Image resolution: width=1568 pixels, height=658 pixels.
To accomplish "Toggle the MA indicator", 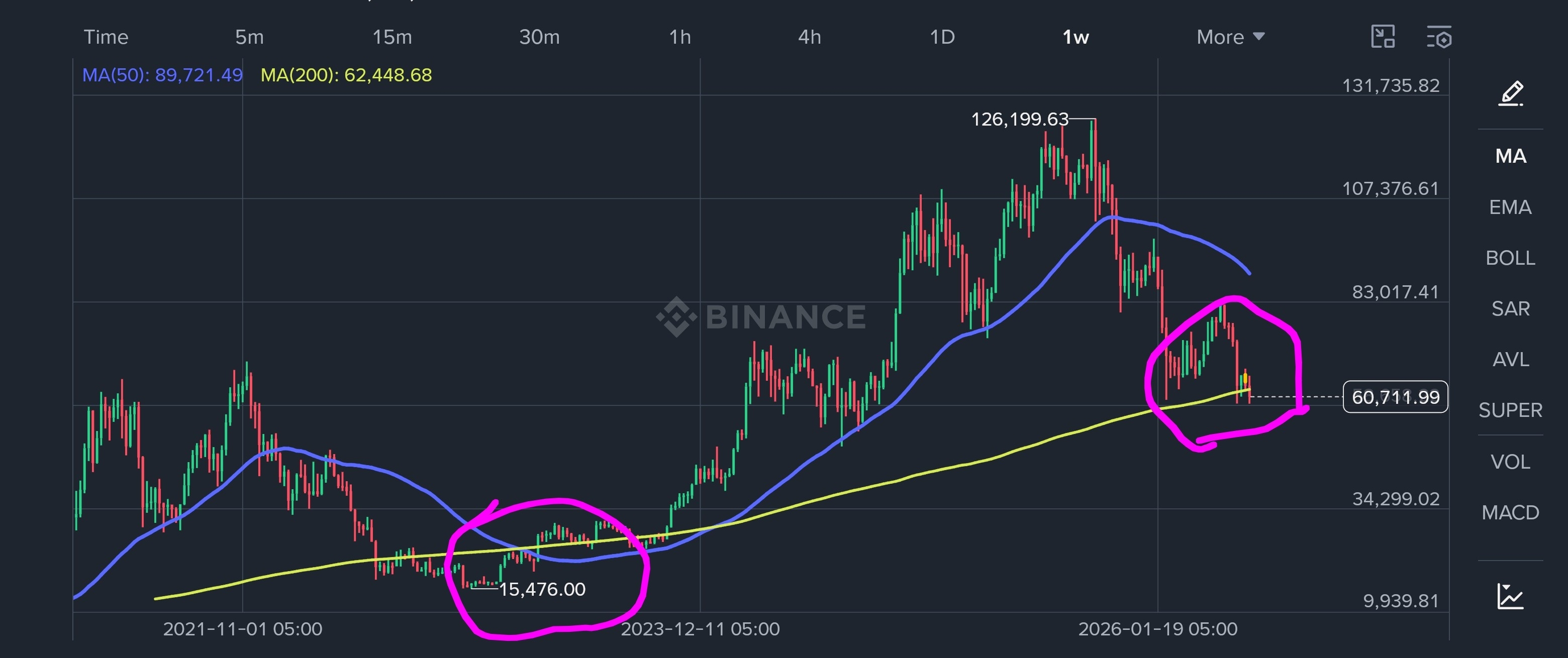I will [x=1511, y=156].
